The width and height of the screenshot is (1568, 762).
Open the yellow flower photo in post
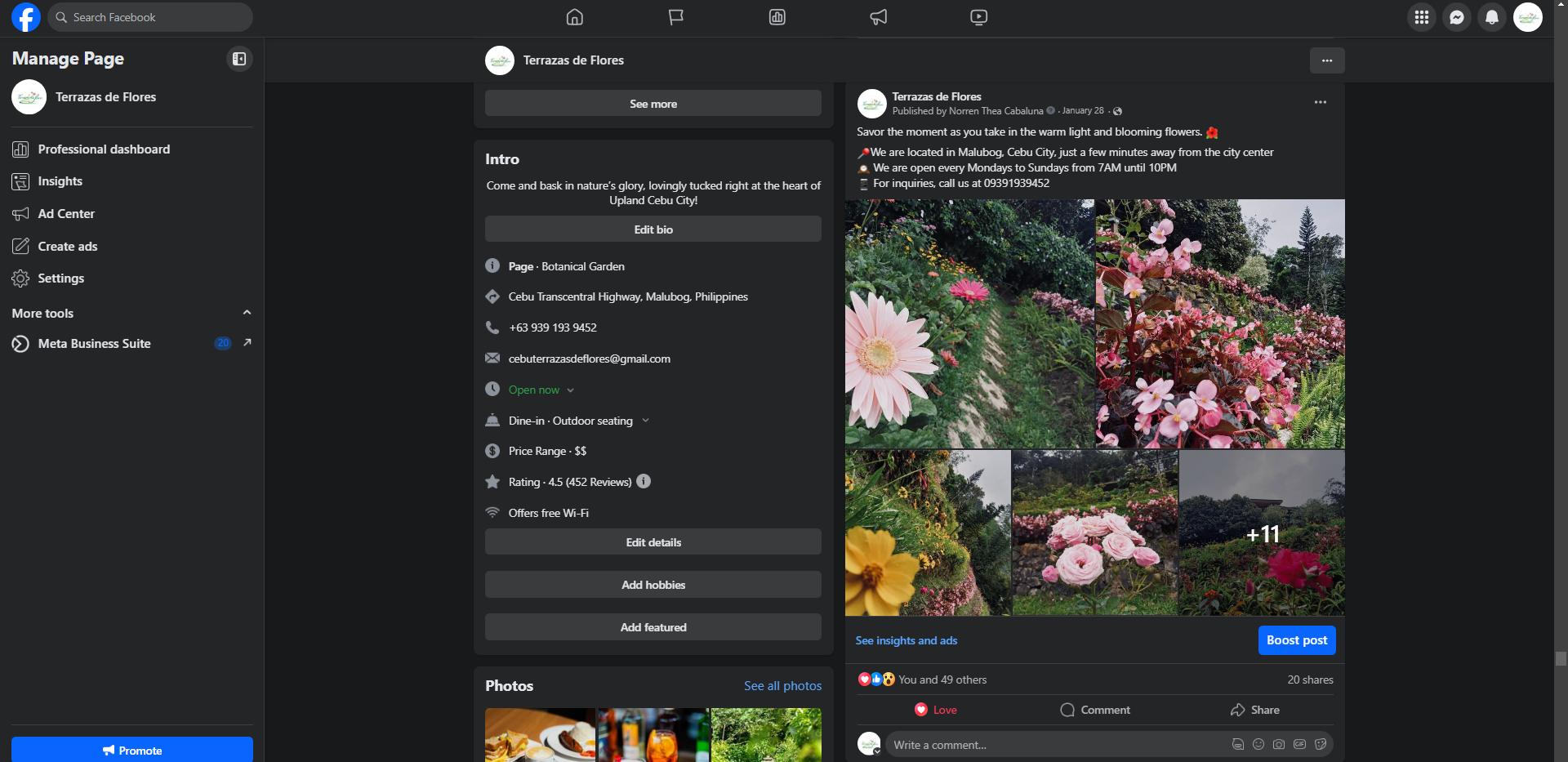928,533
